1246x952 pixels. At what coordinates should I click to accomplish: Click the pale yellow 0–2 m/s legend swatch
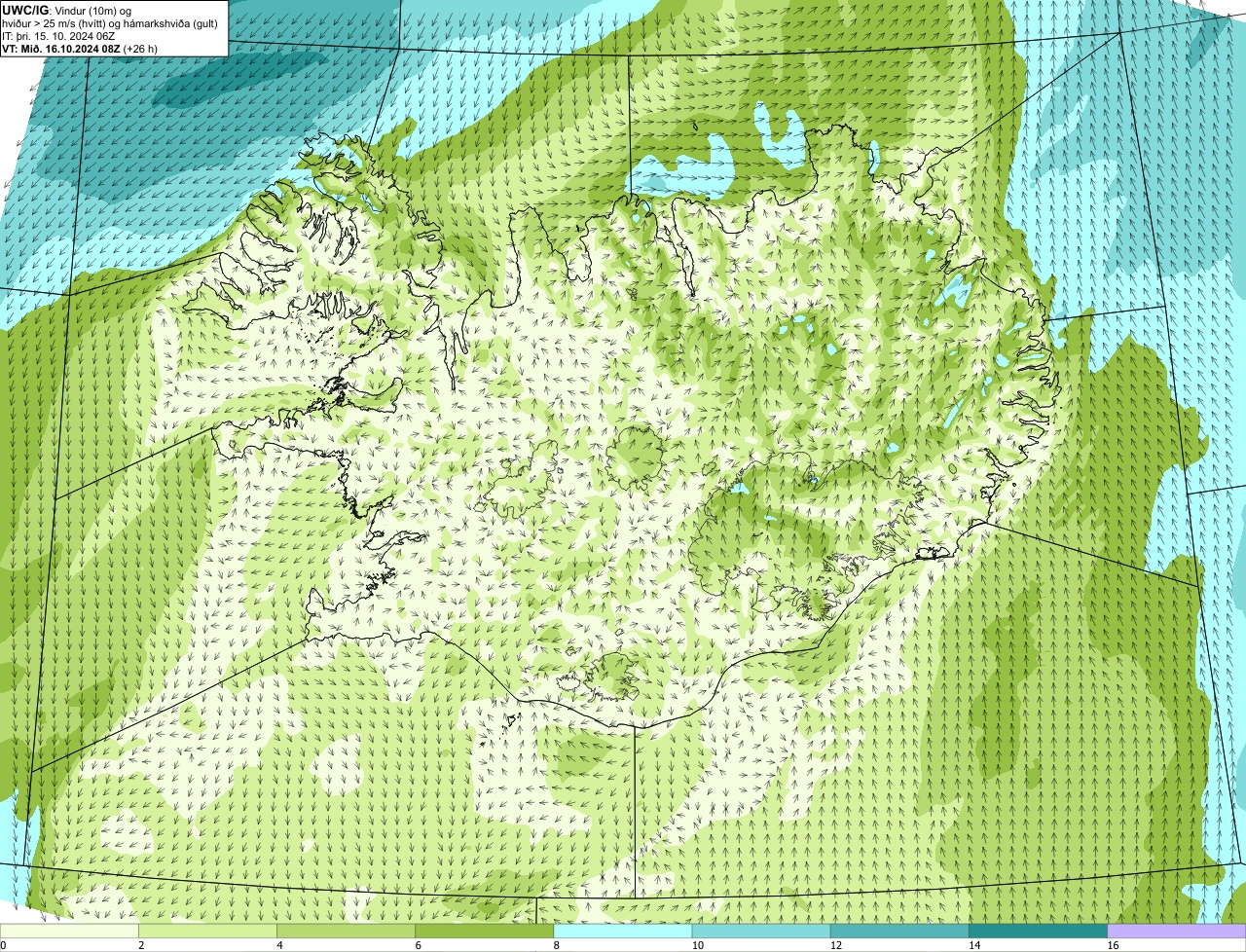click(69, 932)
